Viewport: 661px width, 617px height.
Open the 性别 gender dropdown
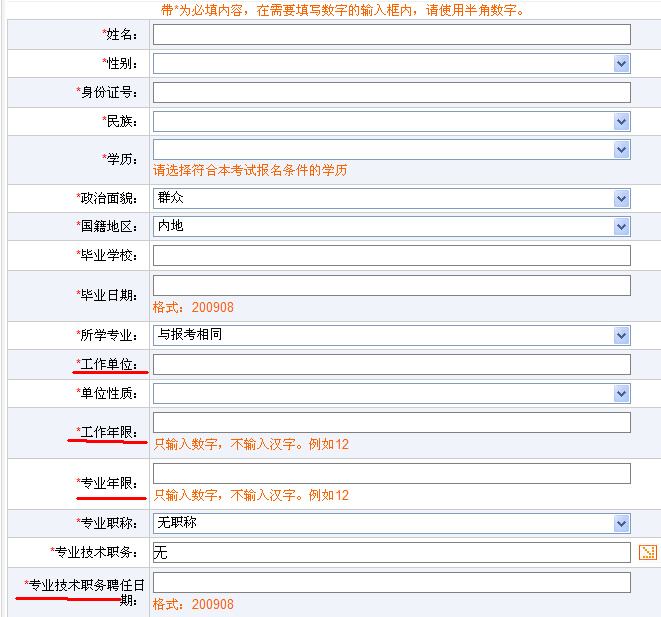[x=392, y=64]
